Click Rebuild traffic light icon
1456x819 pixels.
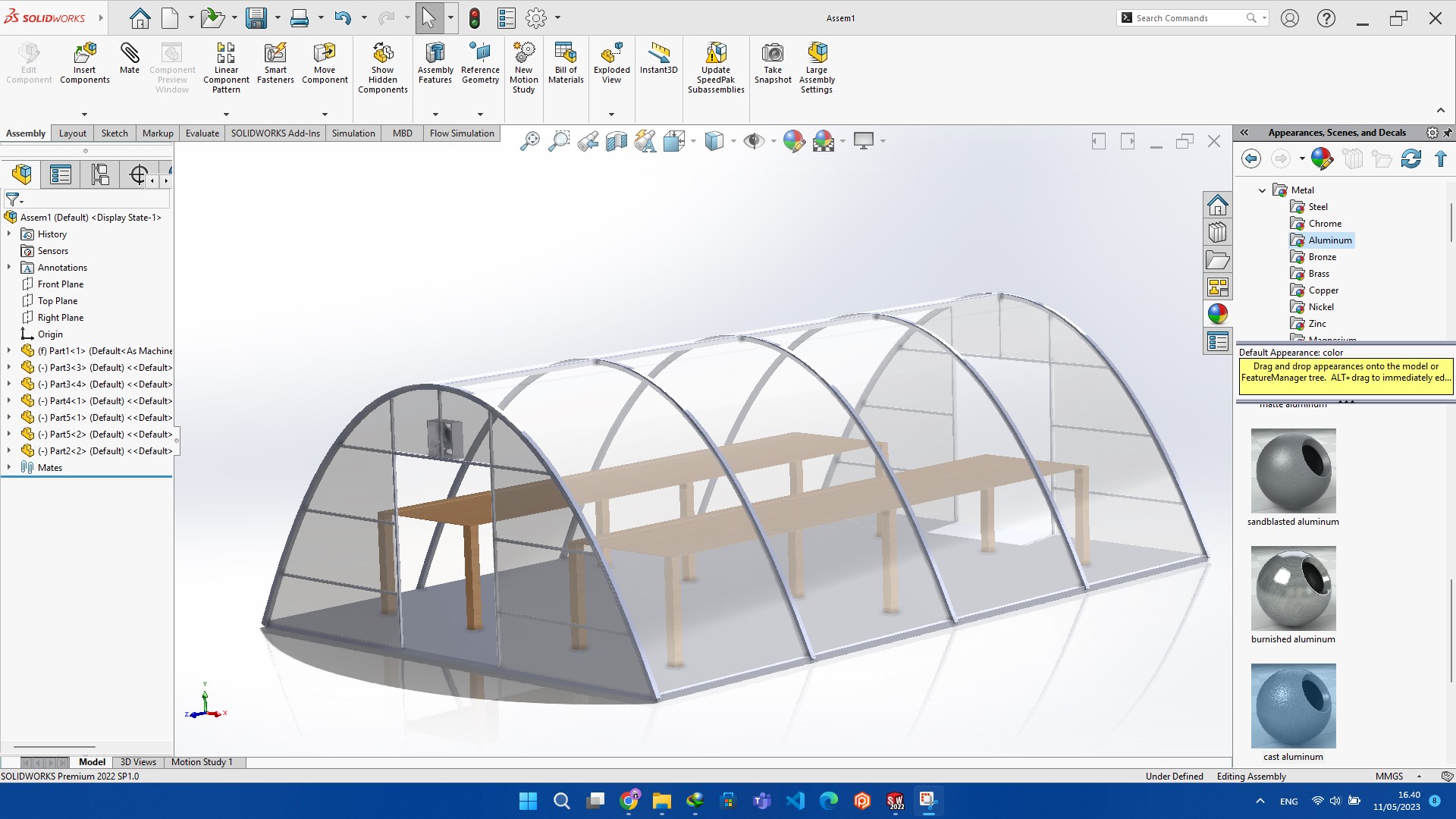(x=475, y=18)
